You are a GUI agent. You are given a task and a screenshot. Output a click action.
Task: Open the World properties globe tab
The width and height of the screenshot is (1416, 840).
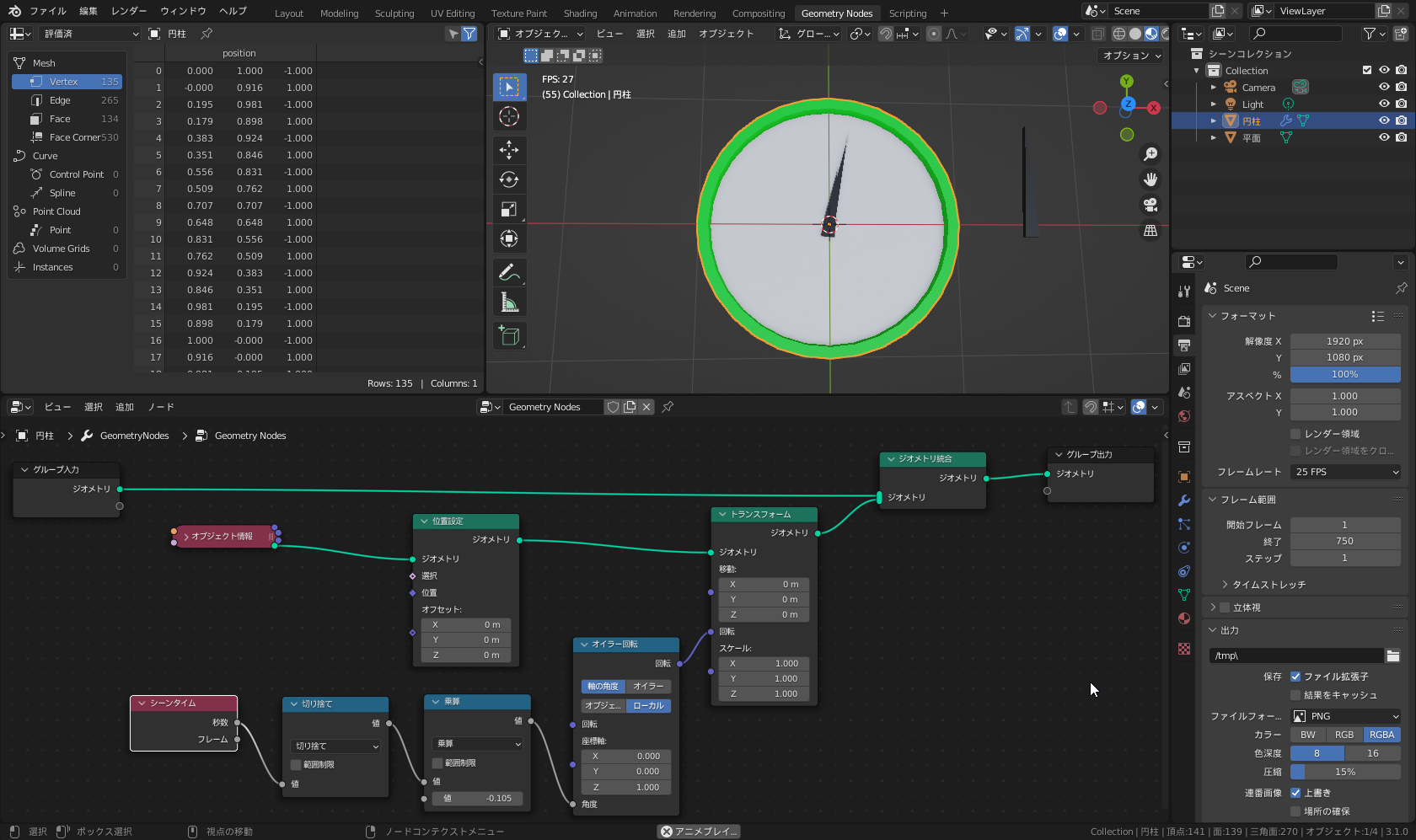[1184, 416]
